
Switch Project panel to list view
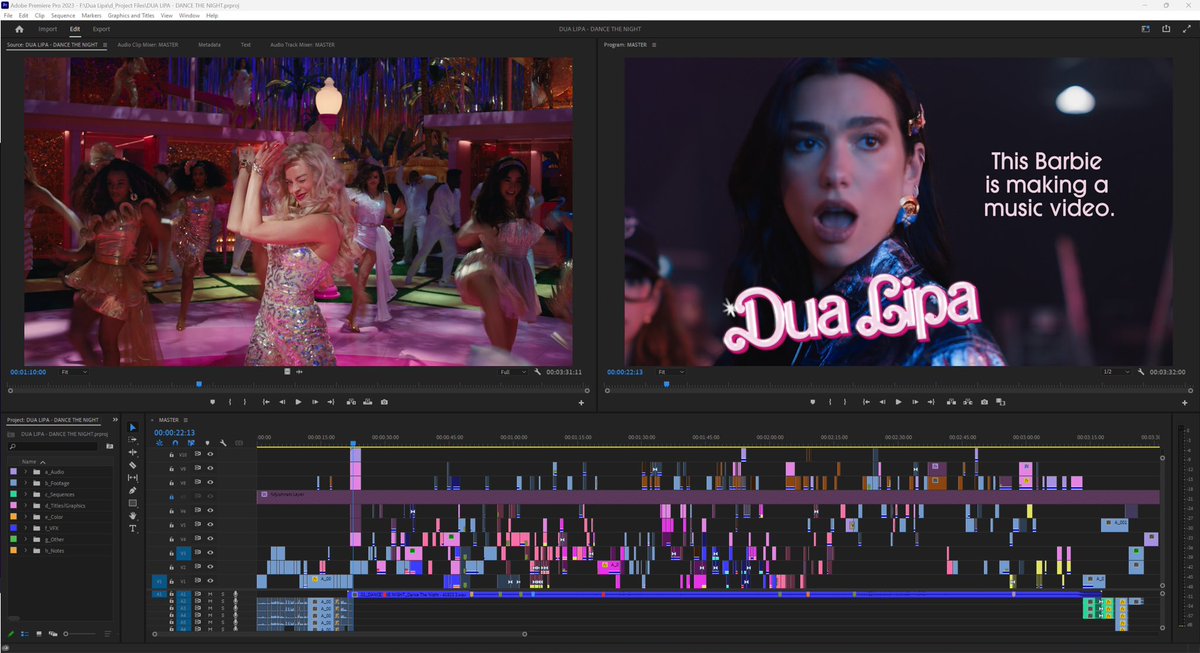pyautogui.click(x=24, y=634)
